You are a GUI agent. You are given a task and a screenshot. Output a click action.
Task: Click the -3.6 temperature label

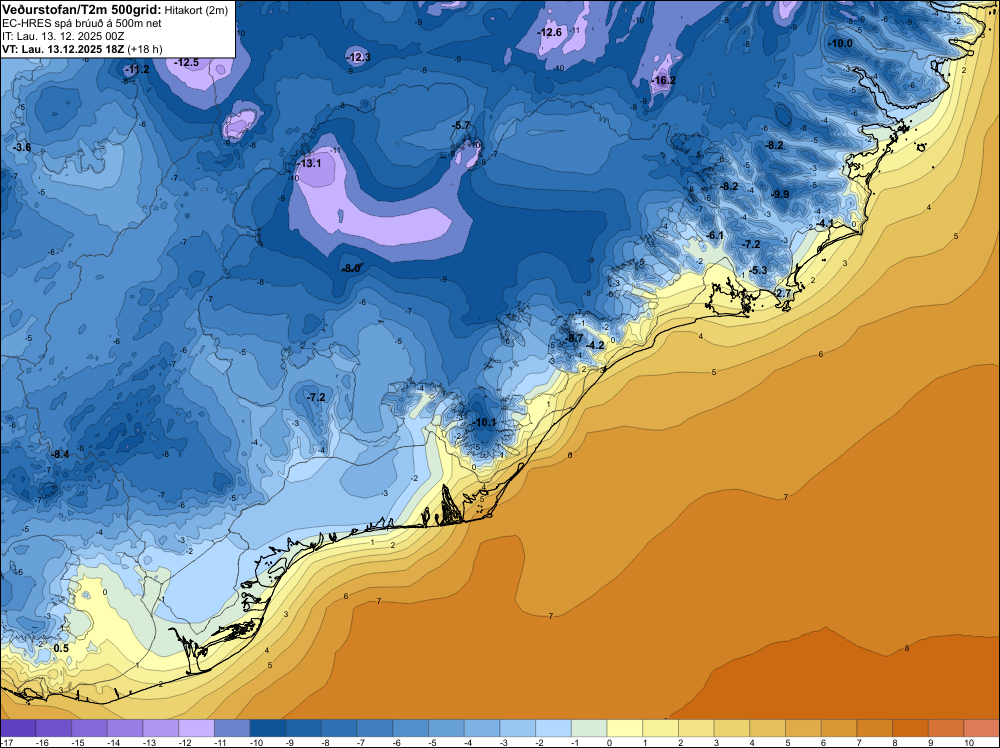(x=22, y=147)
